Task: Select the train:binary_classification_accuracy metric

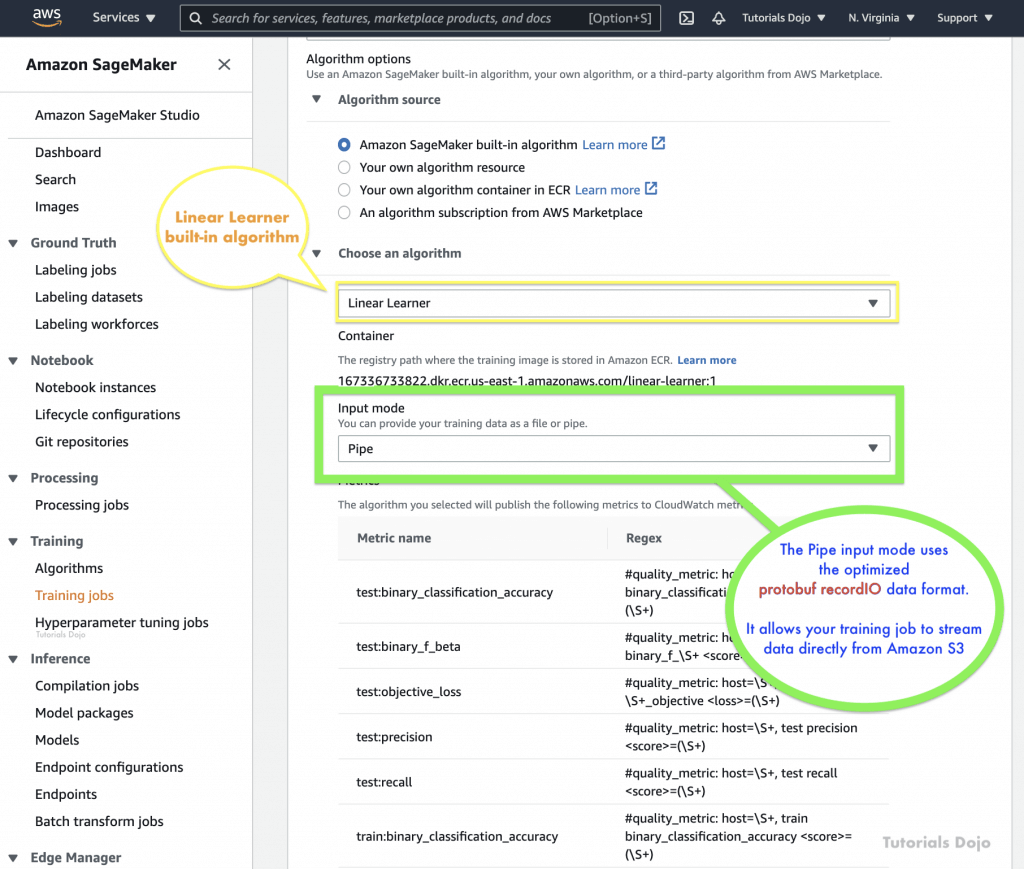Action: [x=457, y=836]
